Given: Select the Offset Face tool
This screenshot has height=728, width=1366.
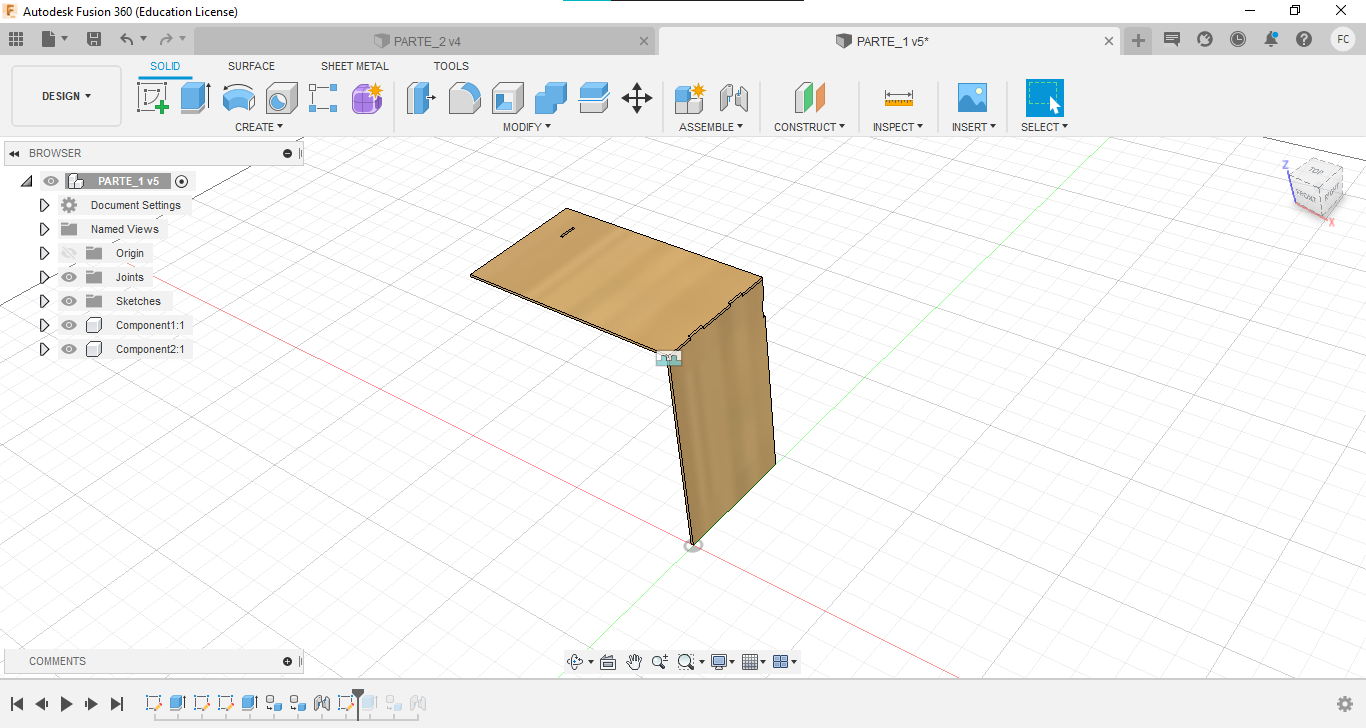Looking at the screenshot, I should [x=594, y=98].
